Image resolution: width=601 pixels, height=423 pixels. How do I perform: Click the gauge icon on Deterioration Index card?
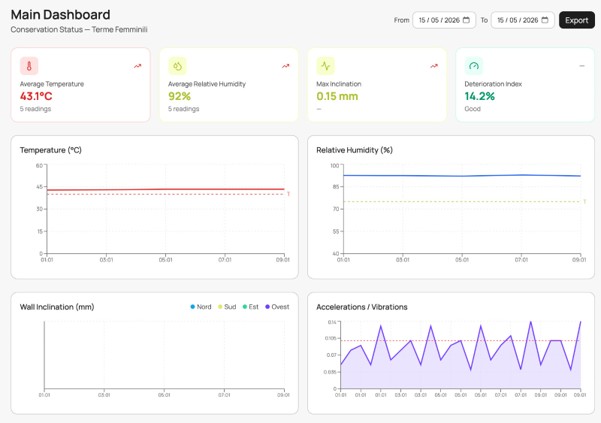(x=474, y=66)
